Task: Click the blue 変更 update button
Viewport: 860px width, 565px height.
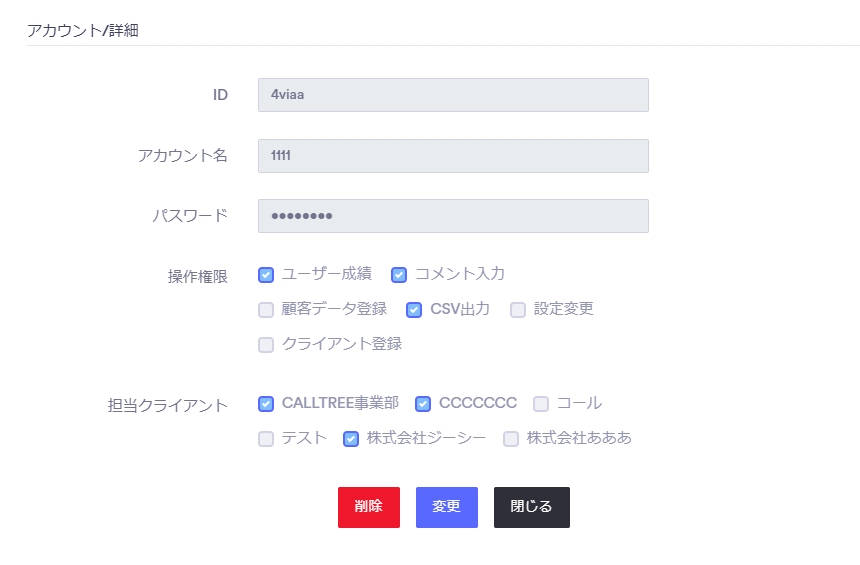Action: pyautogui.click(x=446, y=507)
